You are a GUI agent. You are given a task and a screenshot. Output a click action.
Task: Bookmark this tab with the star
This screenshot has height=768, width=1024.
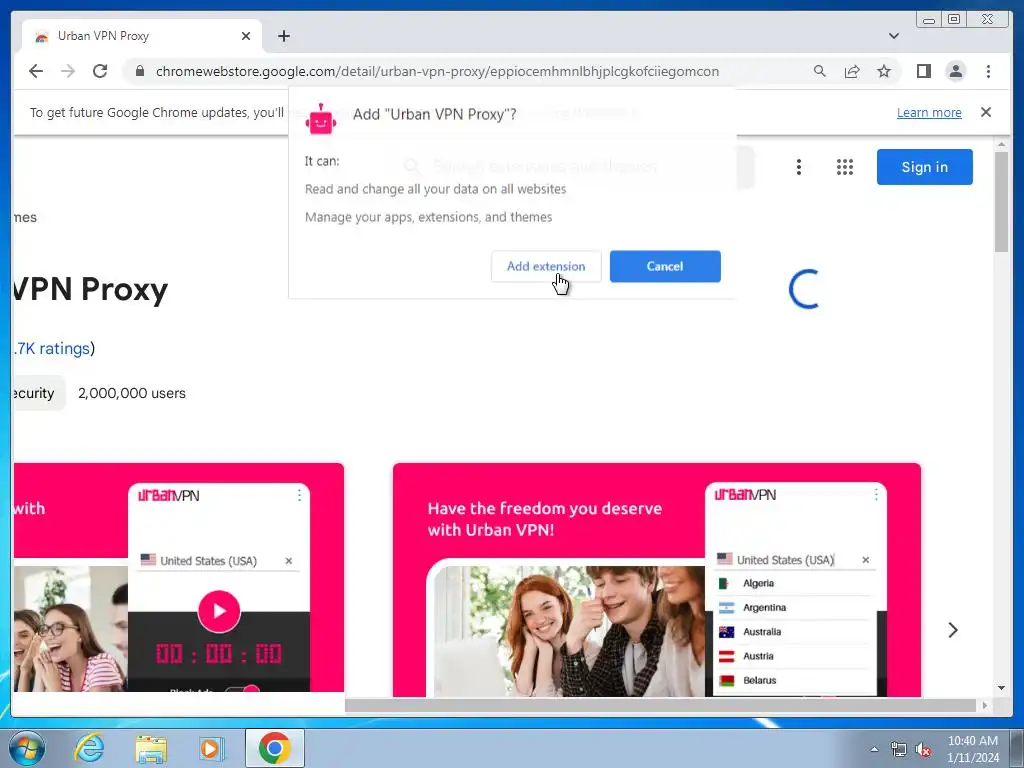click(884, 71)
